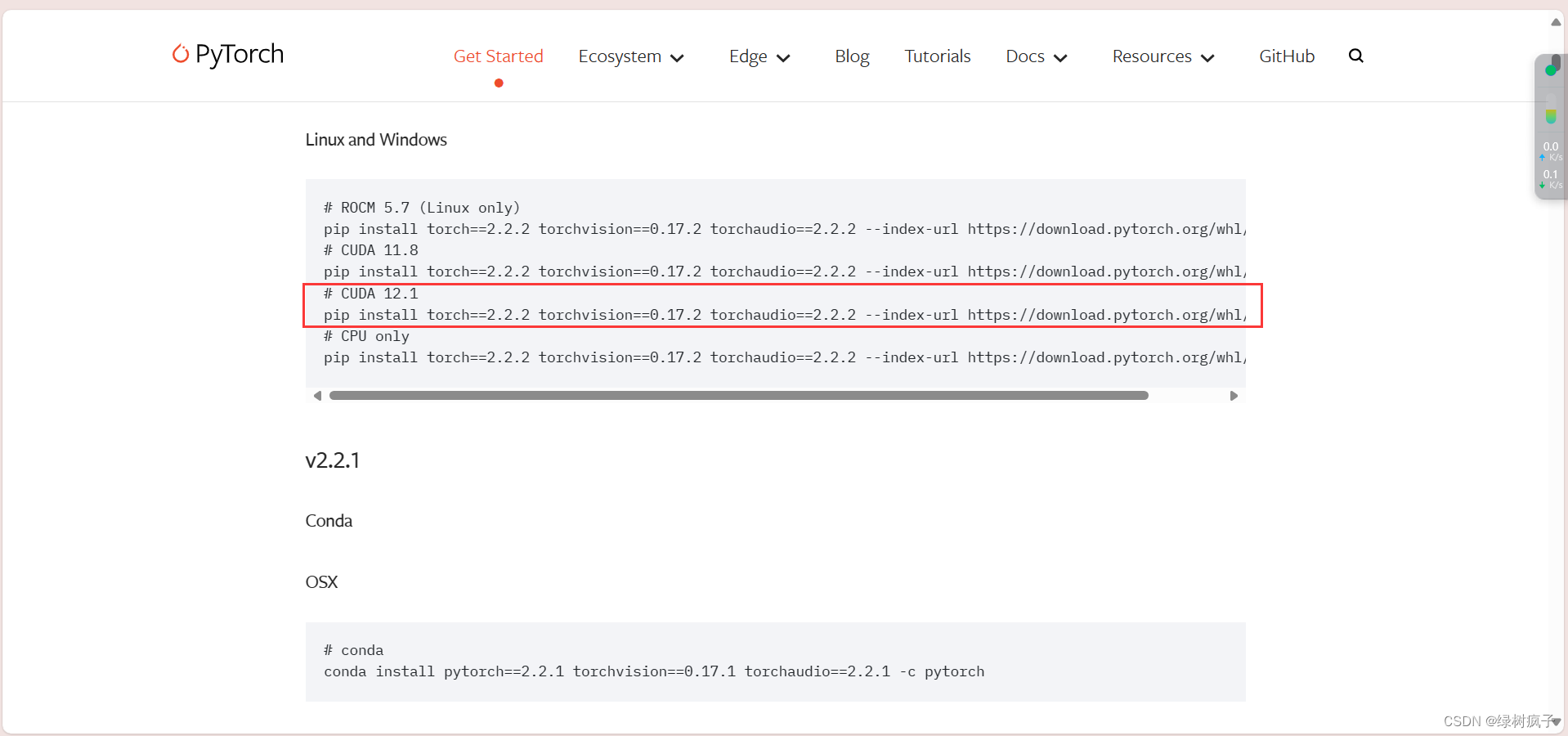The height and width of the screenshot is (736, 1568).
Task: Click the CUDA 11.8 pip install command
Action: pos(785,272)
